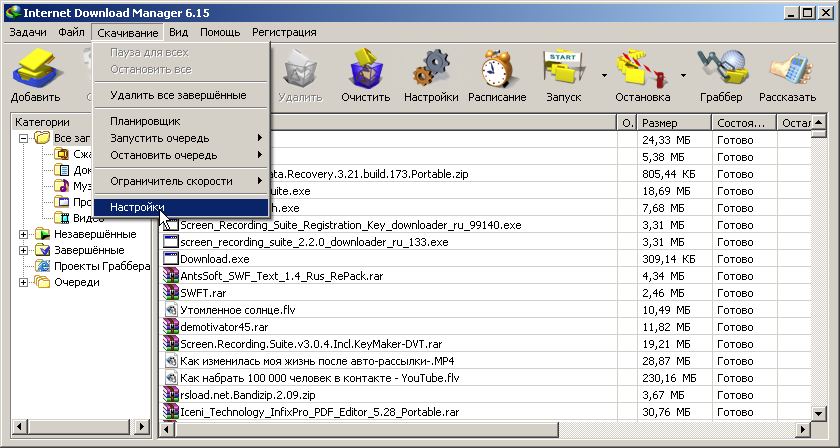Viewport: 840px width, 448px height.
Task: Click the Запуск start queue icon
Action: coord(563,68)
